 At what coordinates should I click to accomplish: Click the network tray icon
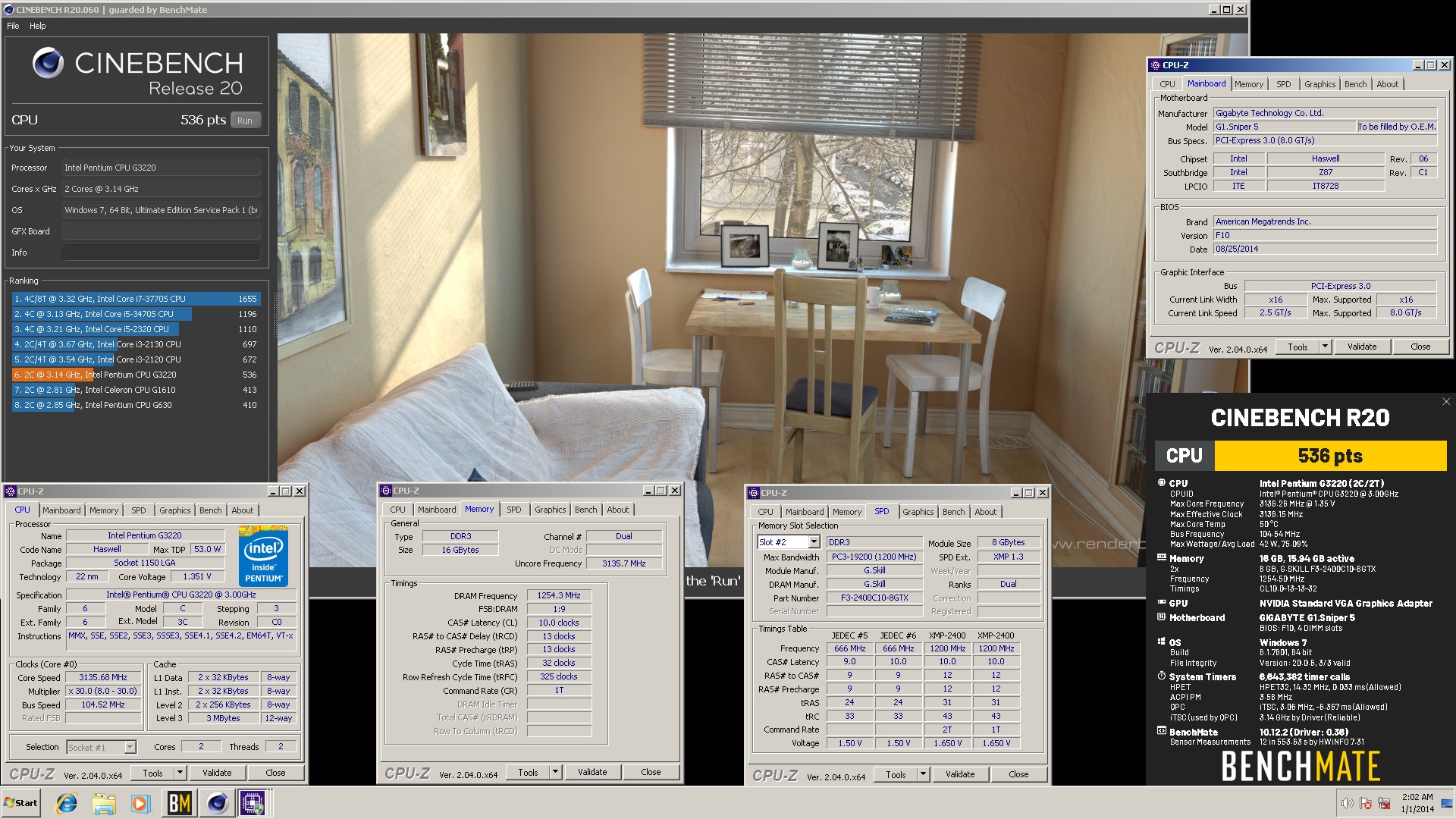pos(1384,803)
